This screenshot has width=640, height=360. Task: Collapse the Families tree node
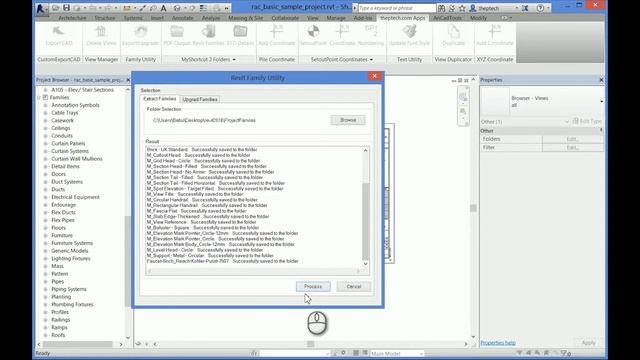(39, 98)
